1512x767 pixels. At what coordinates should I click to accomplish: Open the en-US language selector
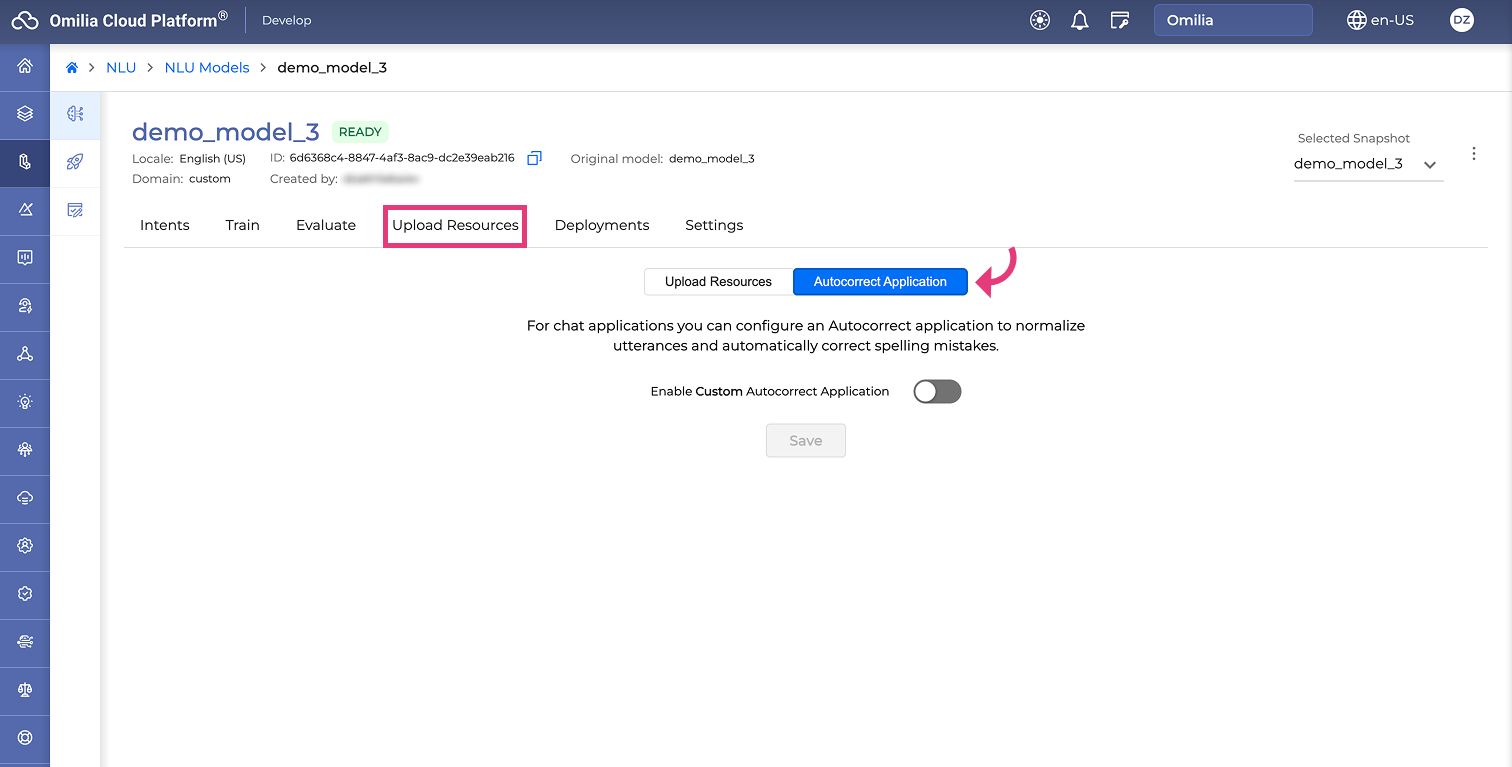click(x=1380, y=20)
